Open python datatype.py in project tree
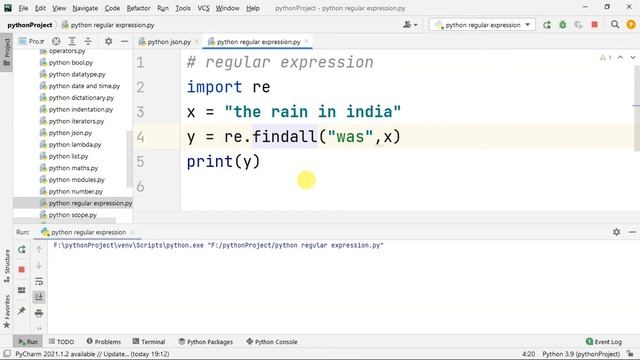The image size is (640, 360). coord(77,74)
